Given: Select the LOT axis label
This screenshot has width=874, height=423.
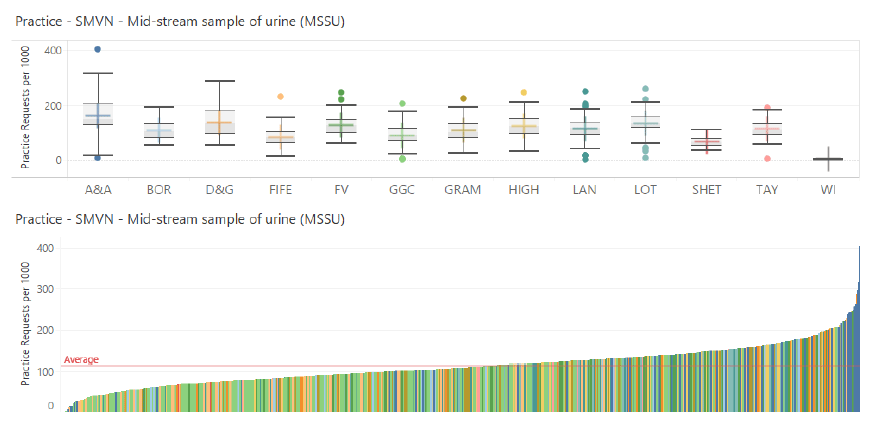Looking at the screenshot, I should pos(645,190).
